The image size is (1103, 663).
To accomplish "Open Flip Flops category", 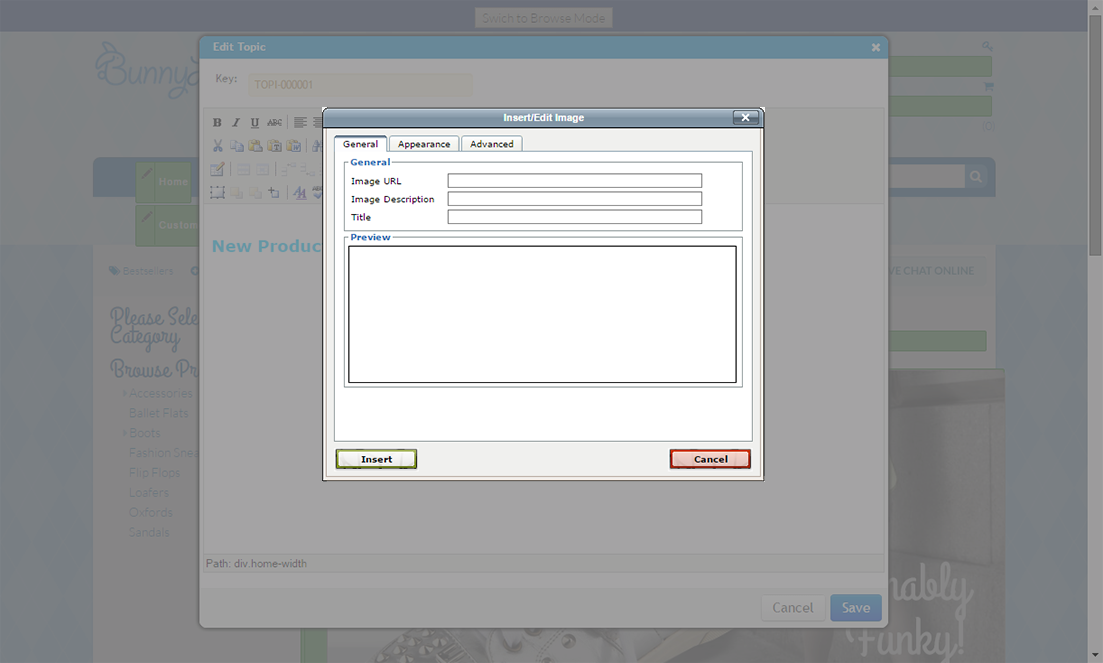I will (154, 472).
